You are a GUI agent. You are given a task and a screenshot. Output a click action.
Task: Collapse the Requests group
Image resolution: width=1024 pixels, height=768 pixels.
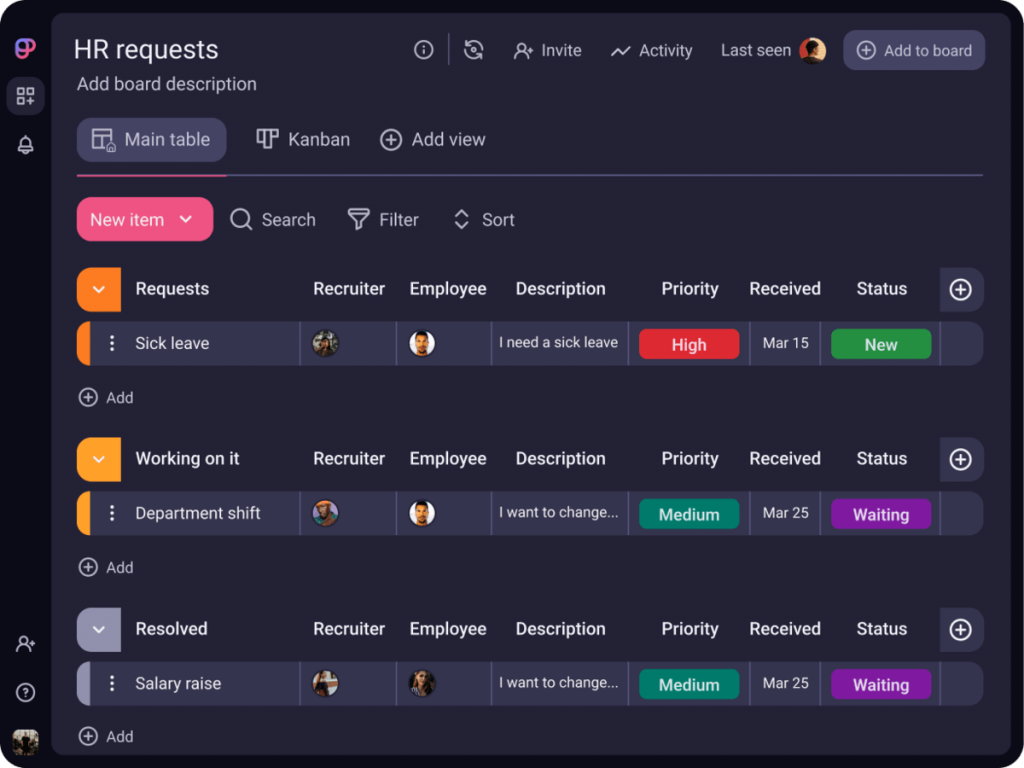pyautogui.click(x=97, y=289)
